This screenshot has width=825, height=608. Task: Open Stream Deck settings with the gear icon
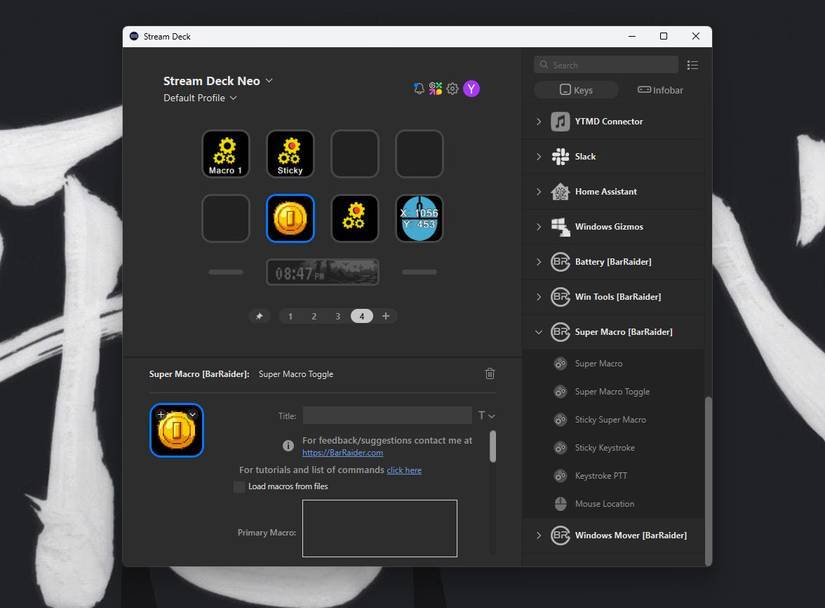[453, 88]
